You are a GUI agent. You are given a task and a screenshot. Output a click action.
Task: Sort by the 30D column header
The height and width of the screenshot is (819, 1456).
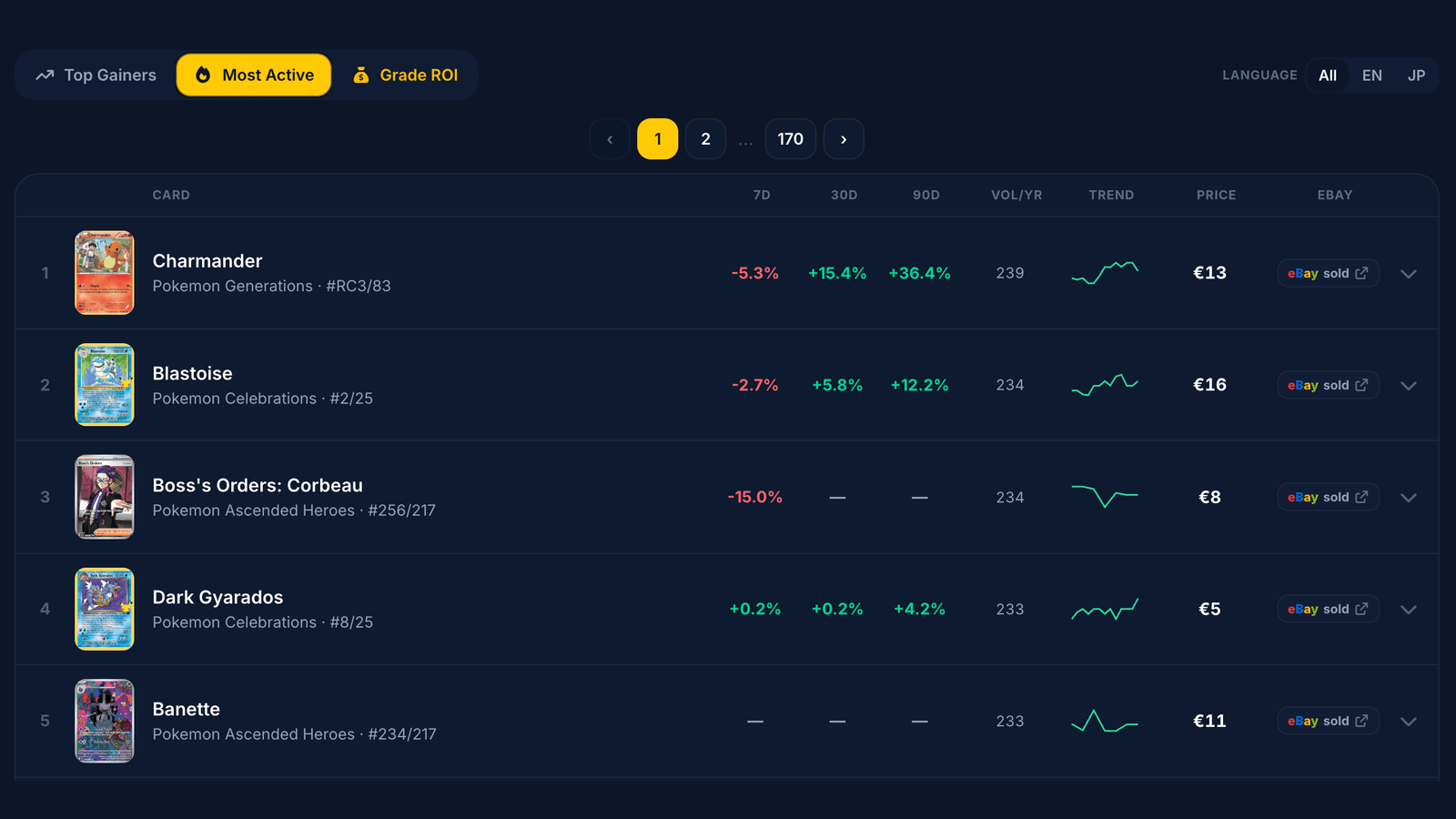pos(844,195)
